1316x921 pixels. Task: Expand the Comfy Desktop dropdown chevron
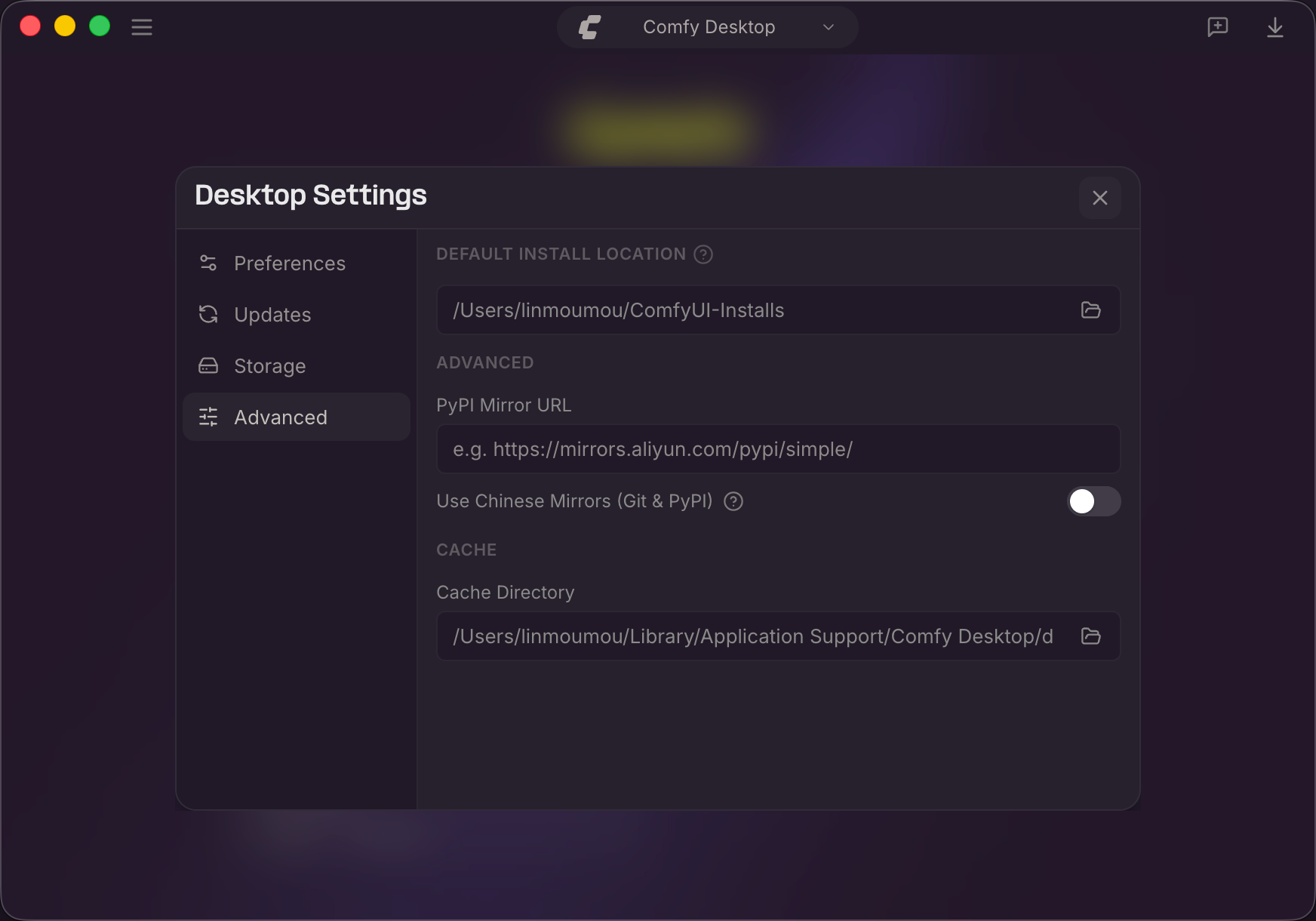829,27
